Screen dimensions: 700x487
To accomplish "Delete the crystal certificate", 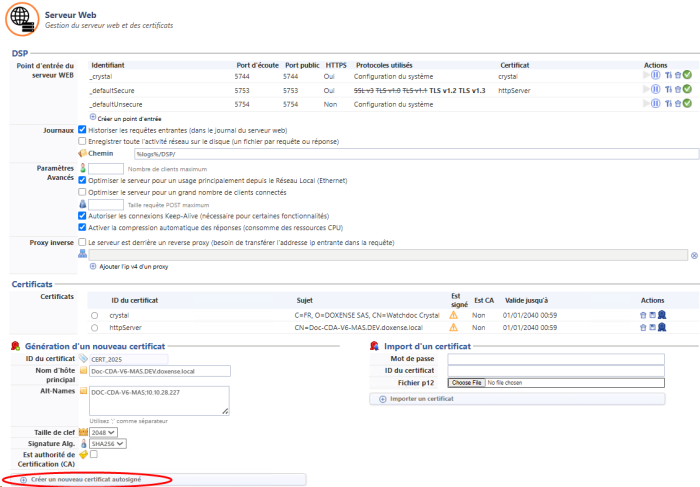I will [643, 314].
